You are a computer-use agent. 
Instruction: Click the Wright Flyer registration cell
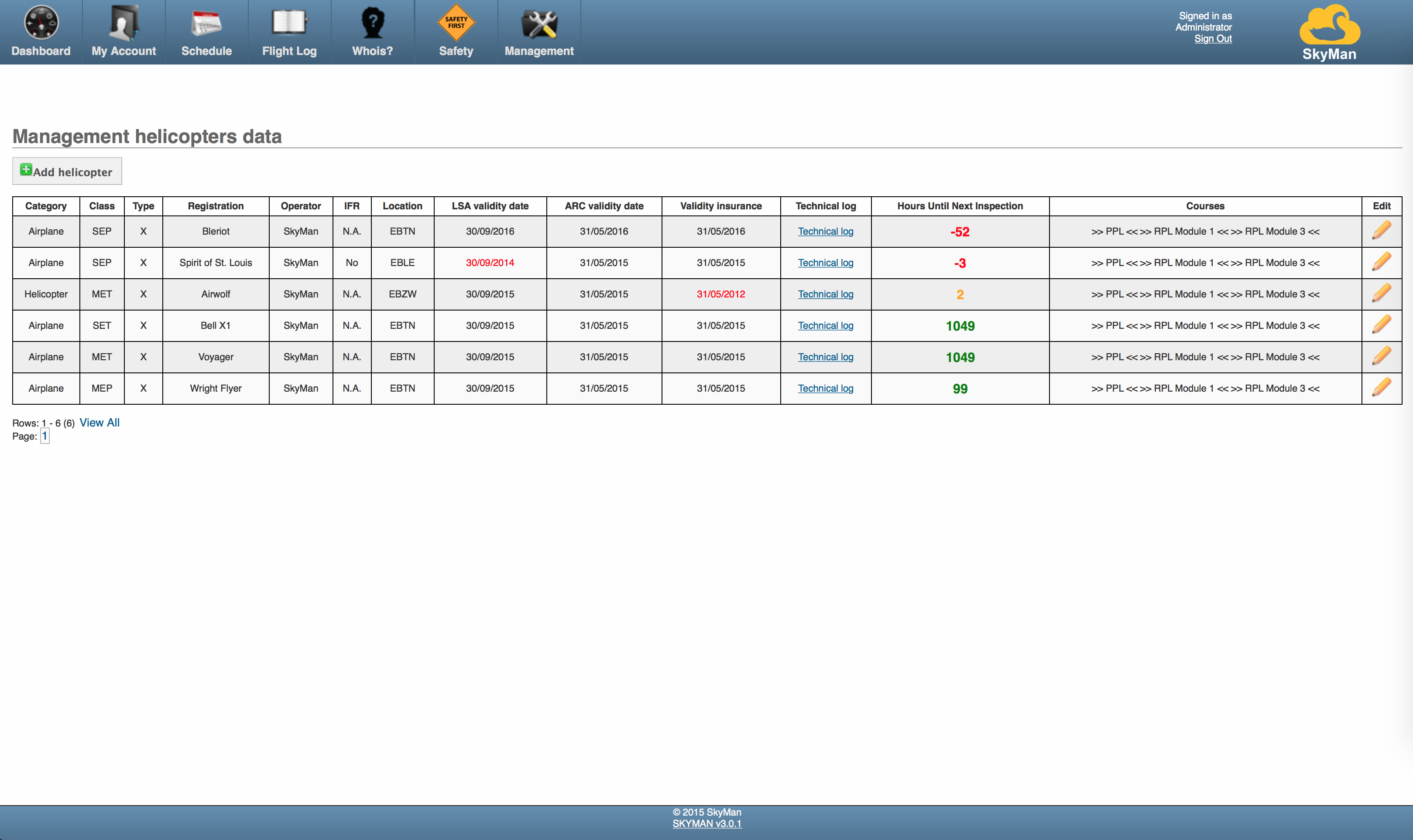click(216, 388)
